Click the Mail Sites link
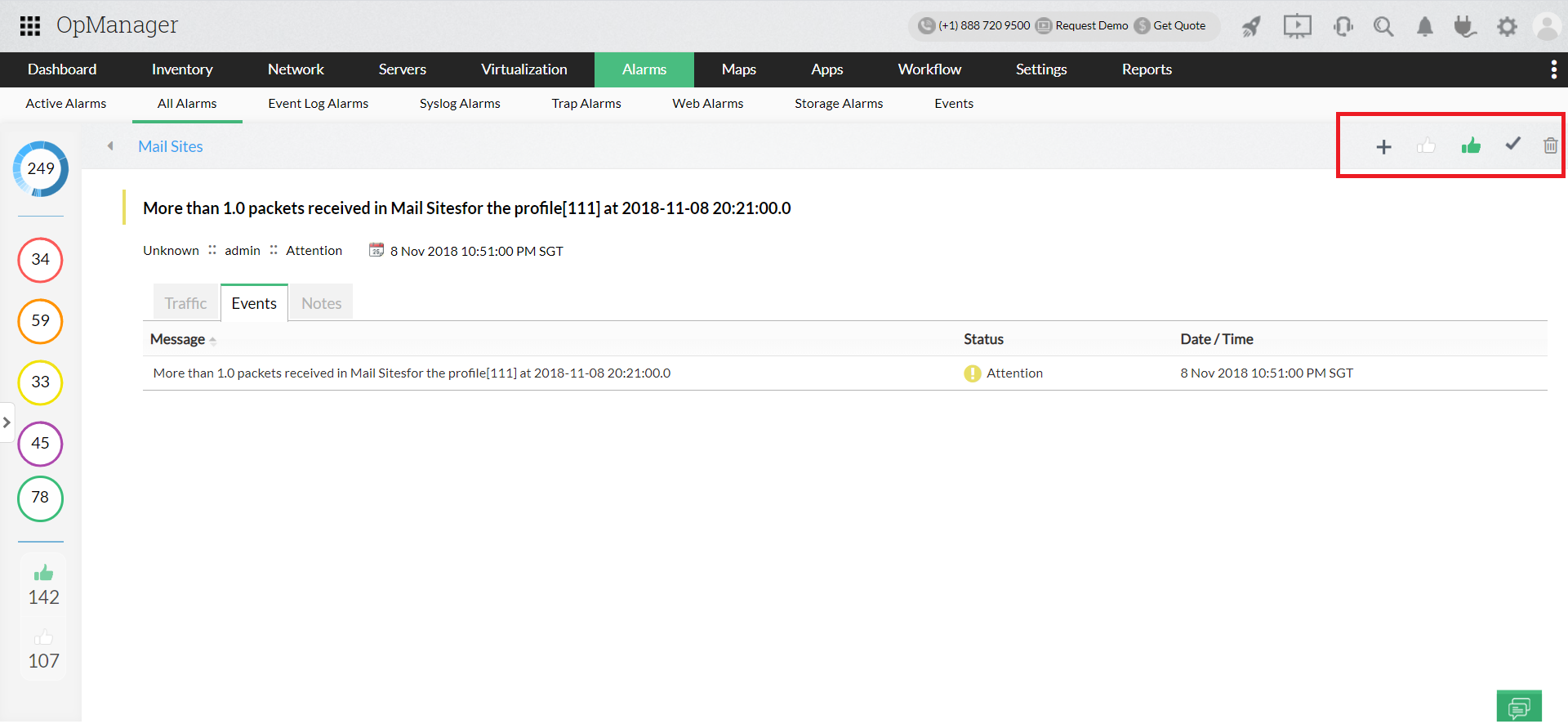This screenshot has width=1568, height=724. [171, 147]
